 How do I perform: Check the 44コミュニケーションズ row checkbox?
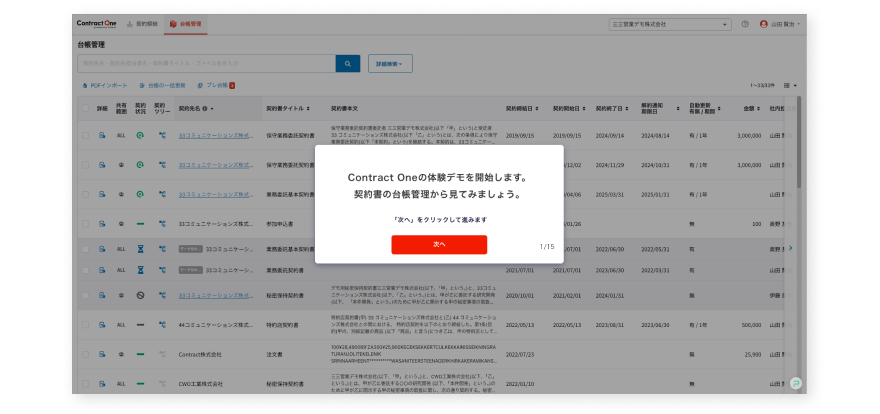85,325
